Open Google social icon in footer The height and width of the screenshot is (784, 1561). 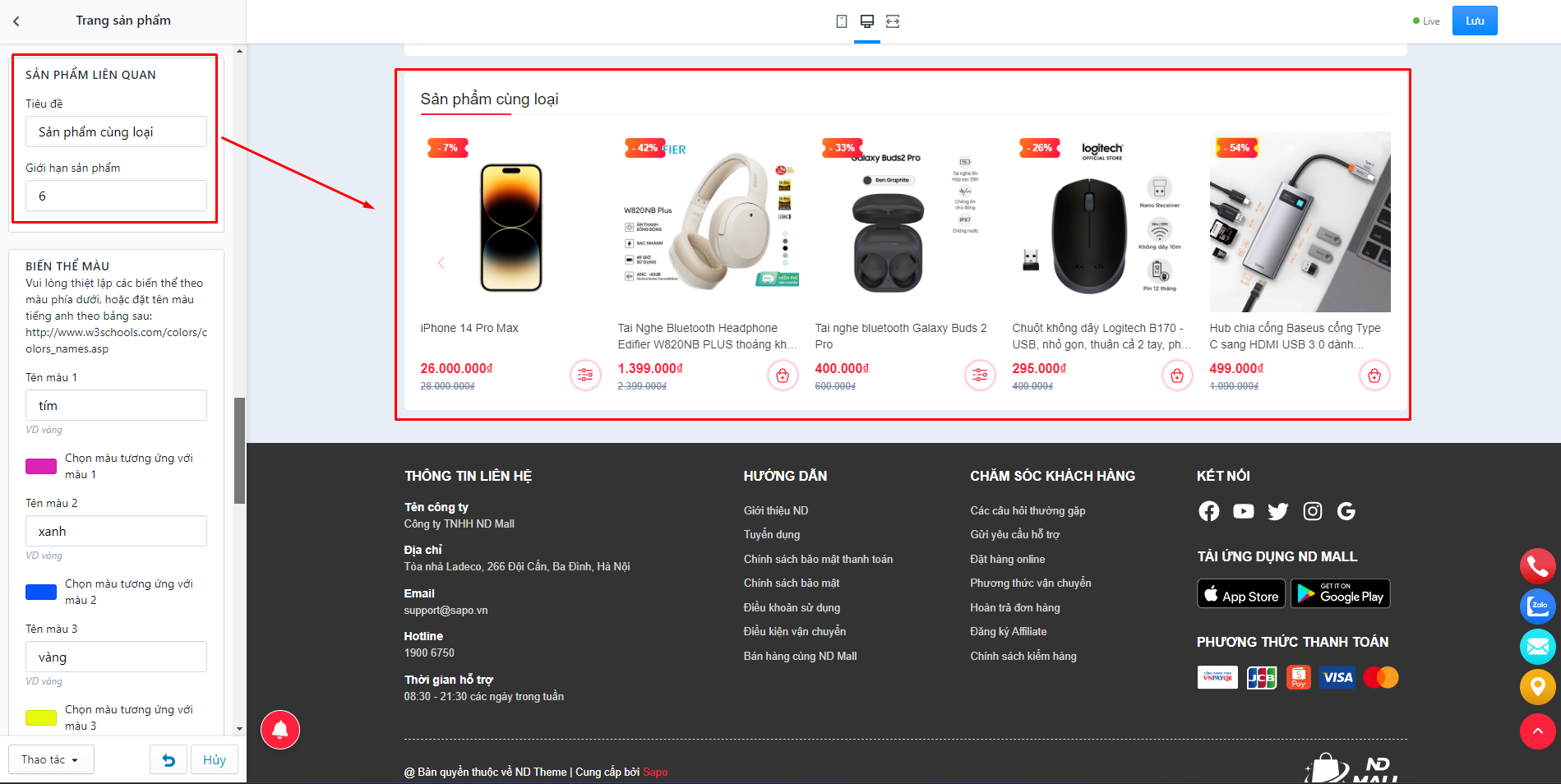click(1346, 511)
